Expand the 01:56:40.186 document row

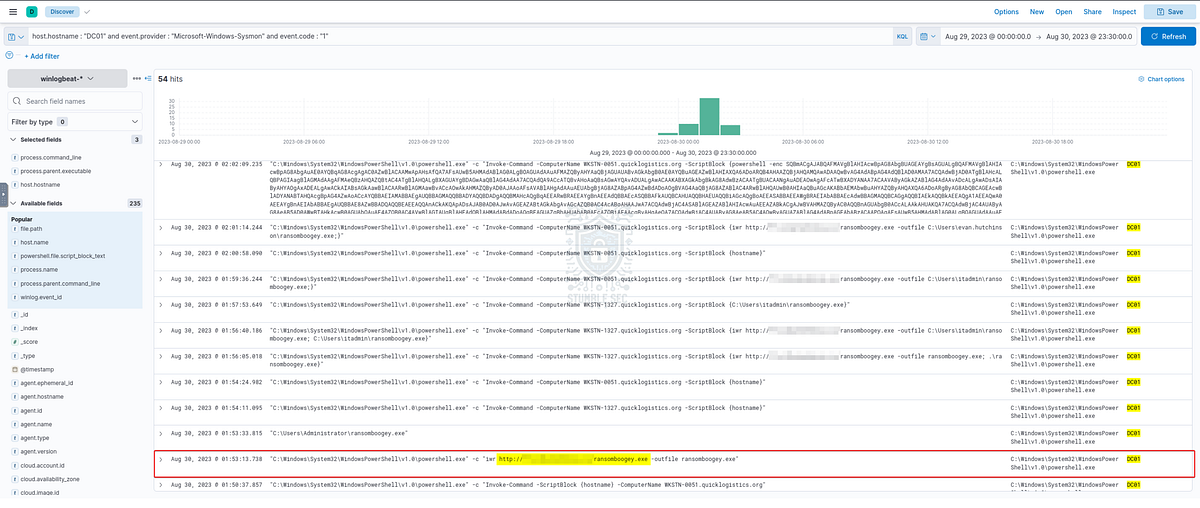coord(162,330)
